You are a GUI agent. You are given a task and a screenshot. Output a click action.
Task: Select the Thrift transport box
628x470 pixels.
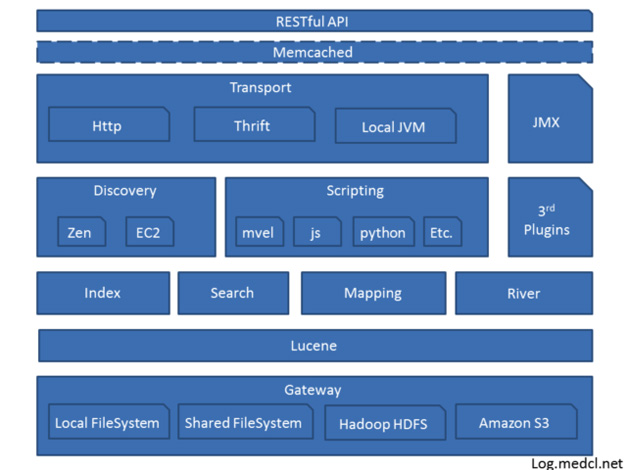pos(252,126)
